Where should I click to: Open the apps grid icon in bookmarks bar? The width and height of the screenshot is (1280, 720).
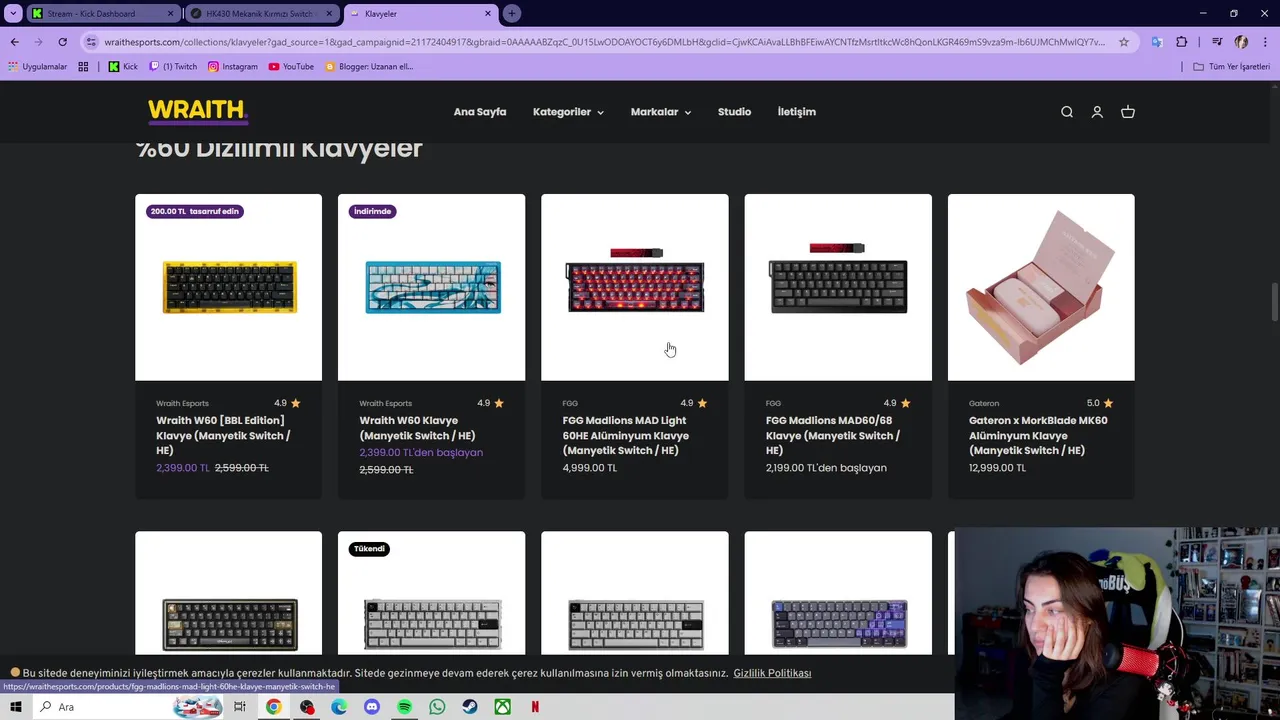point(83,66)
